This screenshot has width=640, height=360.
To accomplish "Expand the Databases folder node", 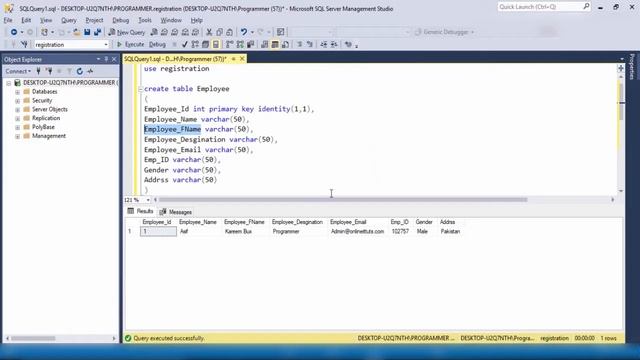I will pos(18,92).
